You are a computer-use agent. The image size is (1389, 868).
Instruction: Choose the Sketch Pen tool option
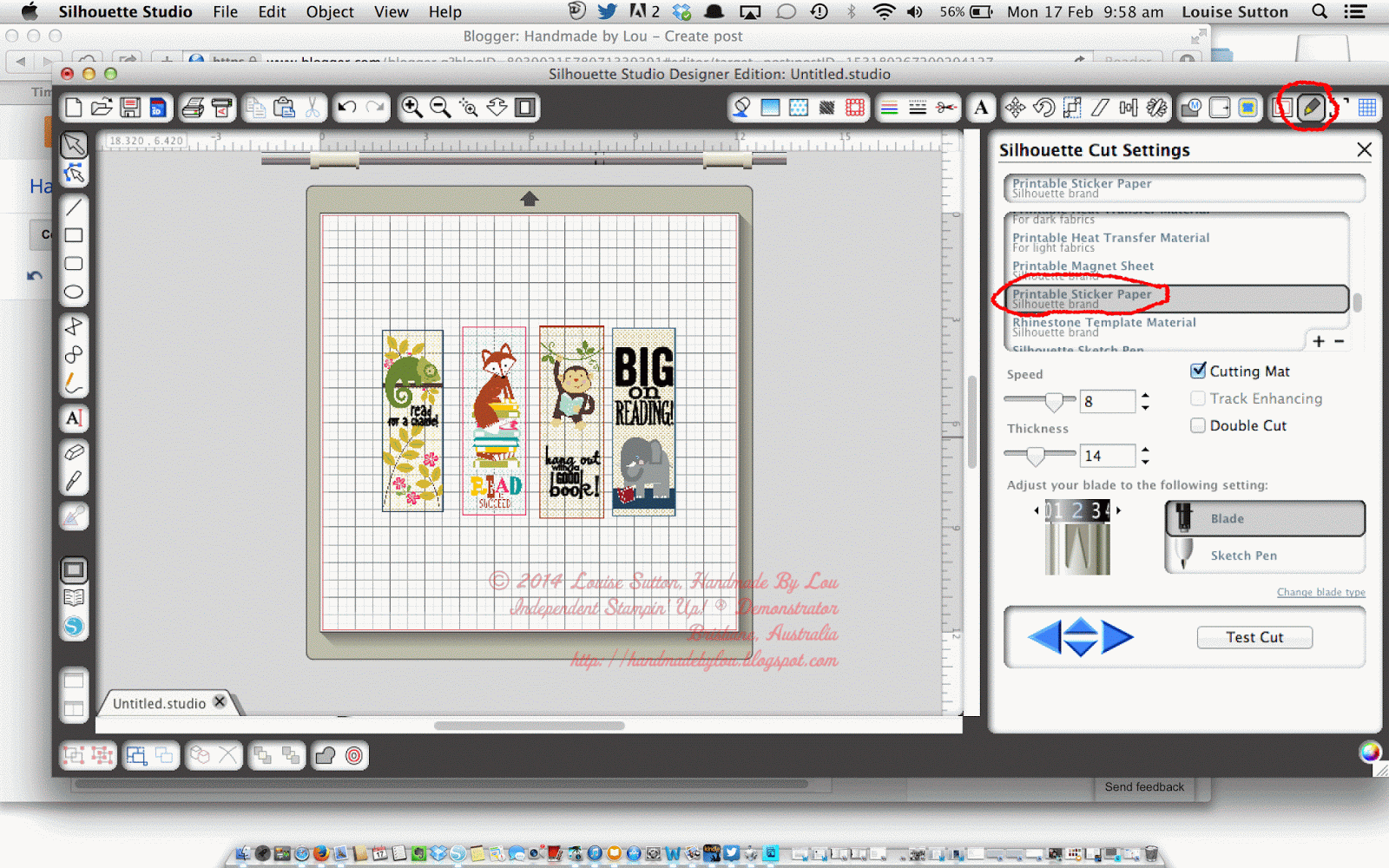pos(1265,555)
